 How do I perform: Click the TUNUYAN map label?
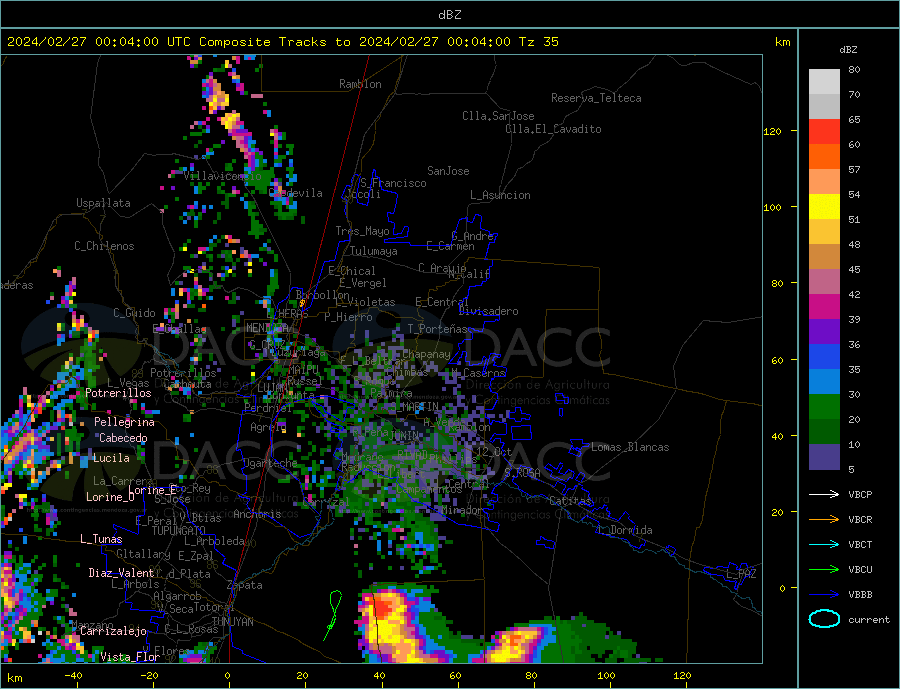232,622
